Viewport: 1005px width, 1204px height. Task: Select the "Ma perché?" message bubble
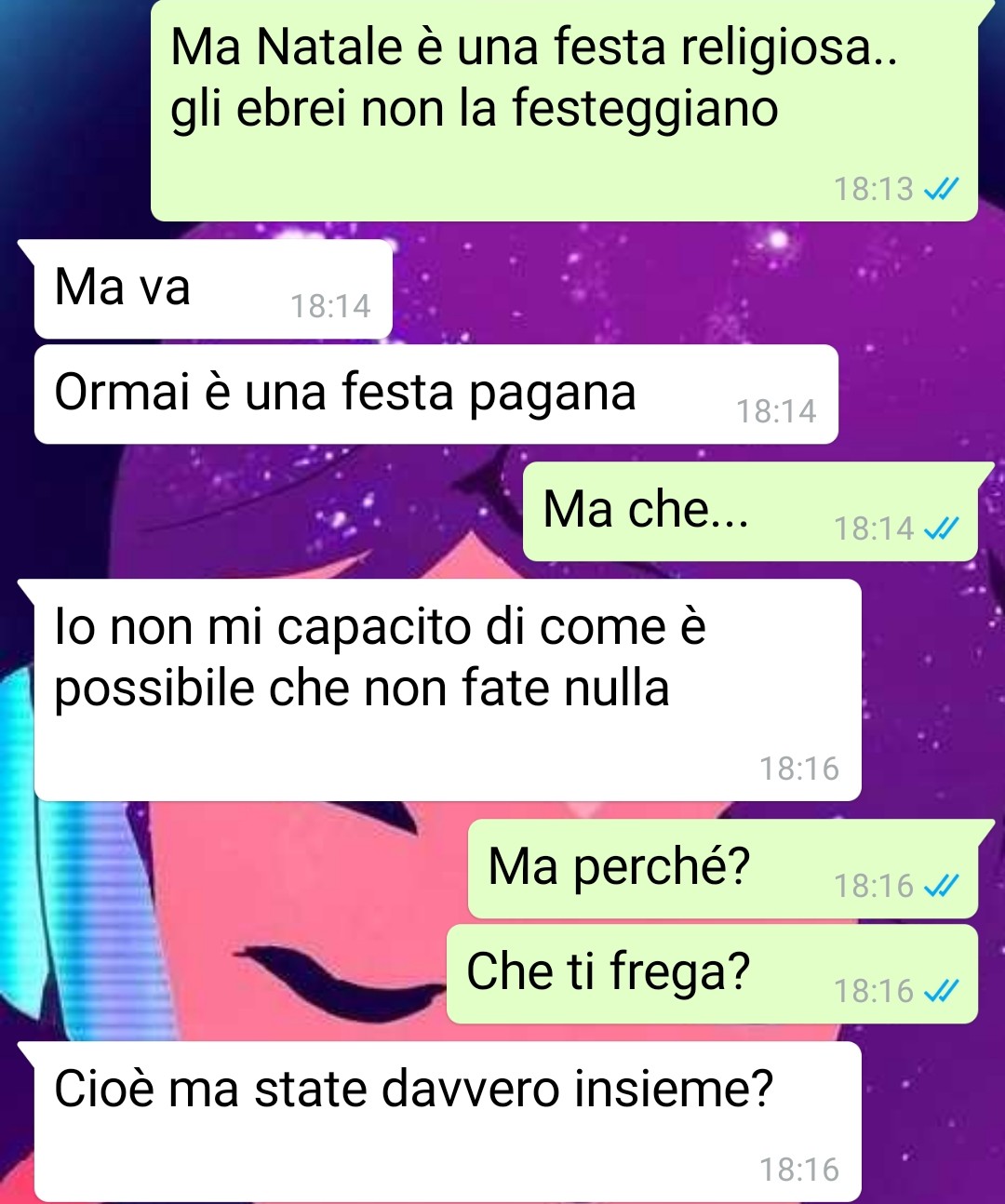click(723, 869)
